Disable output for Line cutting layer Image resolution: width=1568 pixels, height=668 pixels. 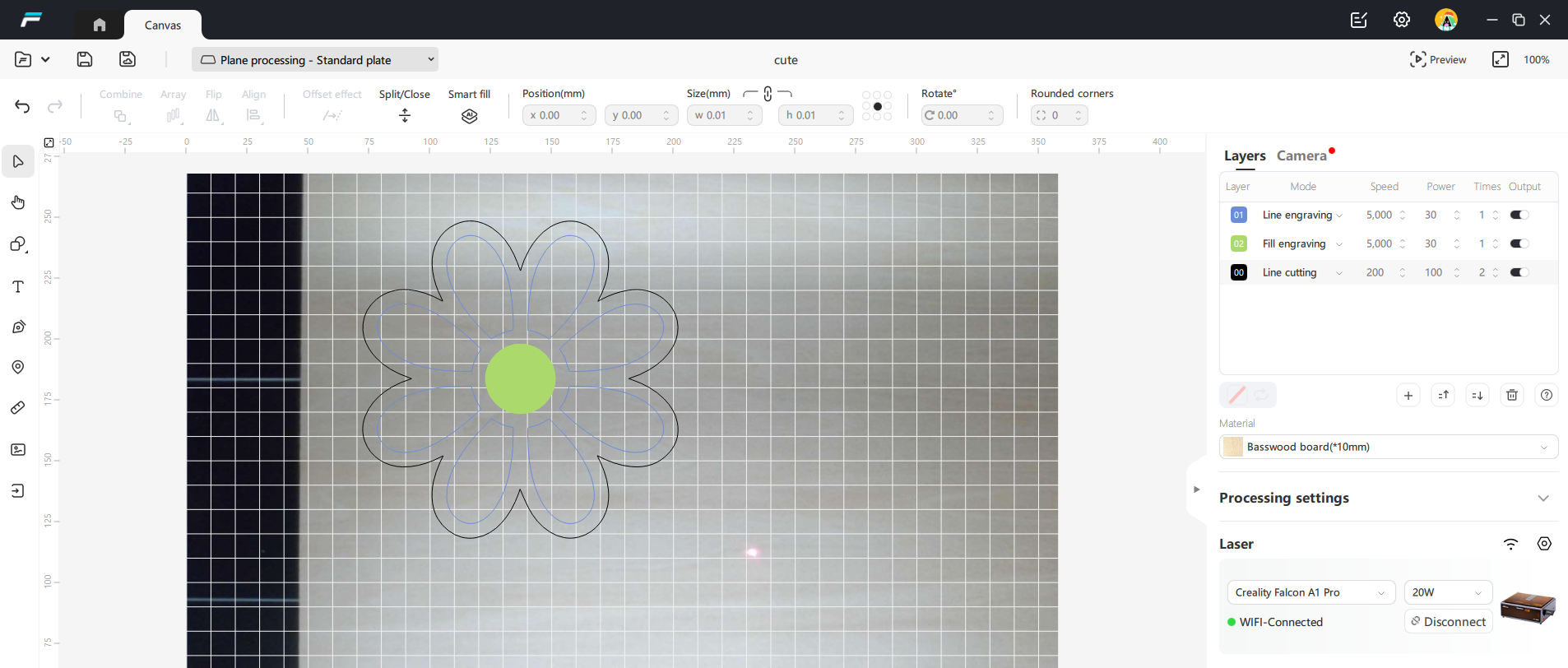pos(1519,272)
